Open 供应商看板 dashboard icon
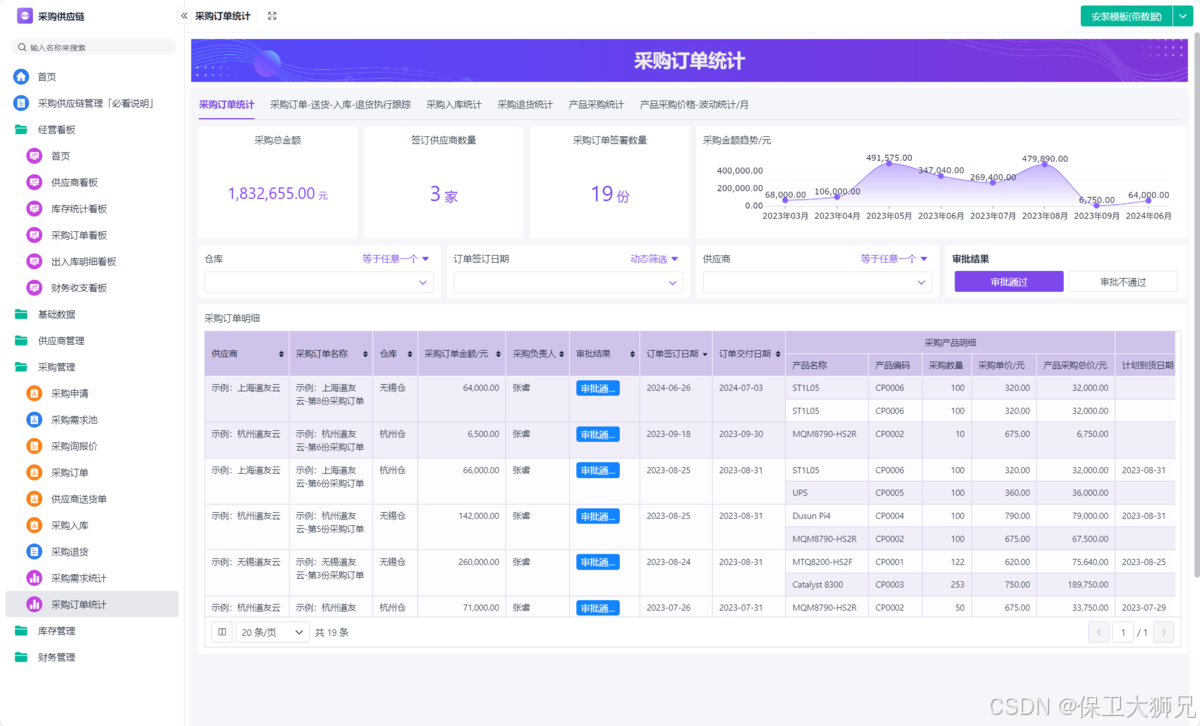Screen dimensions: 1200x726 click(34, 182)
